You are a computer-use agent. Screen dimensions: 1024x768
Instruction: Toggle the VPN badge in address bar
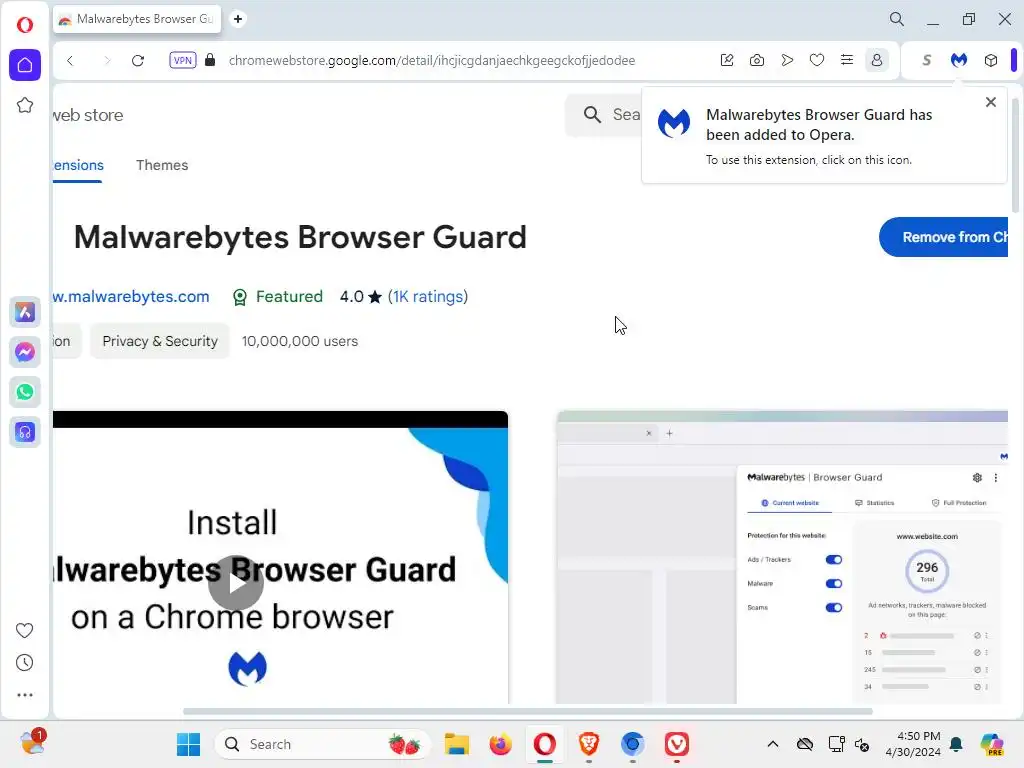pos(183,60)
